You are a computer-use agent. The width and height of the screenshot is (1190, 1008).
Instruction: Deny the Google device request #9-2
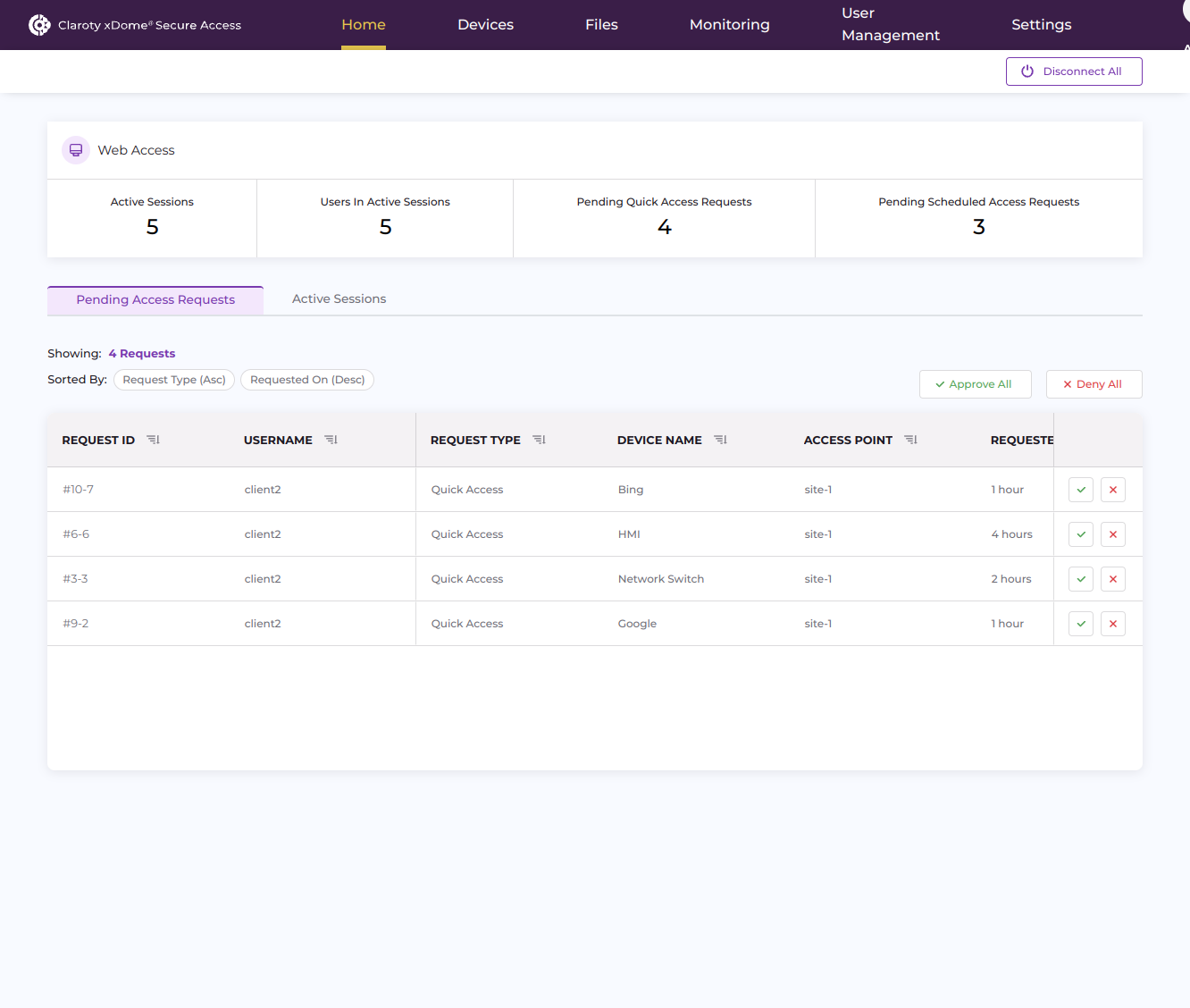pyautogui.click(x=1112, y=624)
